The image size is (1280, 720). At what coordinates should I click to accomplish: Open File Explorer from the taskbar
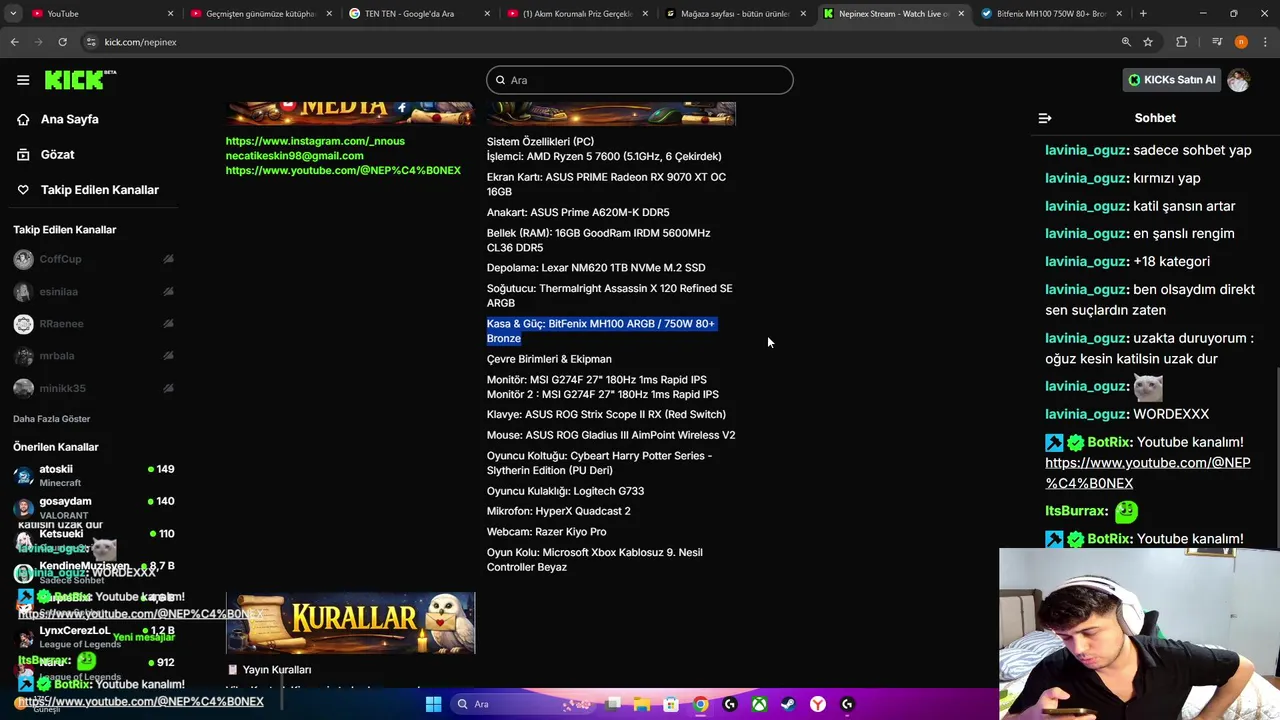click(642, 704)
